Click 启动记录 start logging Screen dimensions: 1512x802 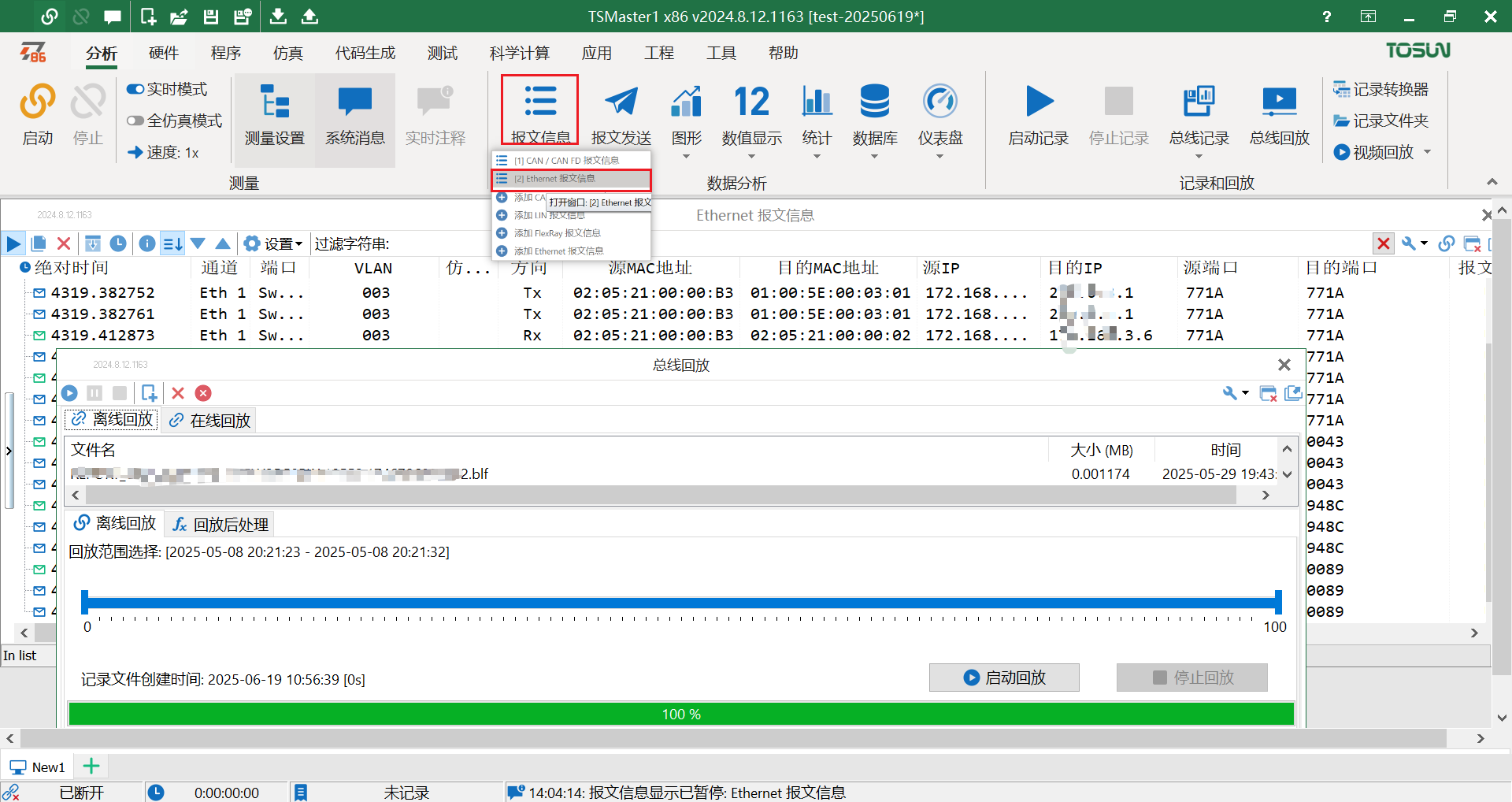[1039, 114]
